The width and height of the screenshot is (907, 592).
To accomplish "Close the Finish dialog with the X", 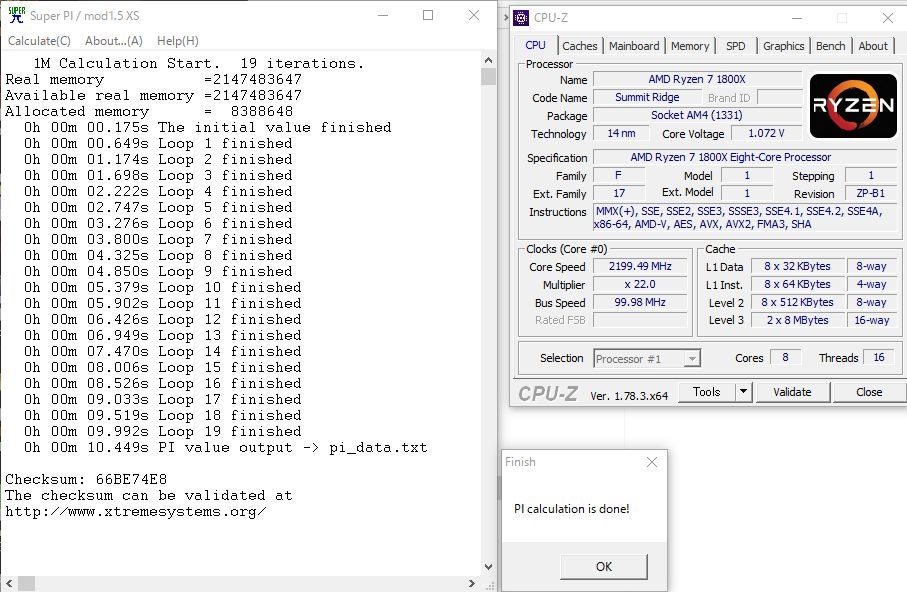I will point(652,462).
